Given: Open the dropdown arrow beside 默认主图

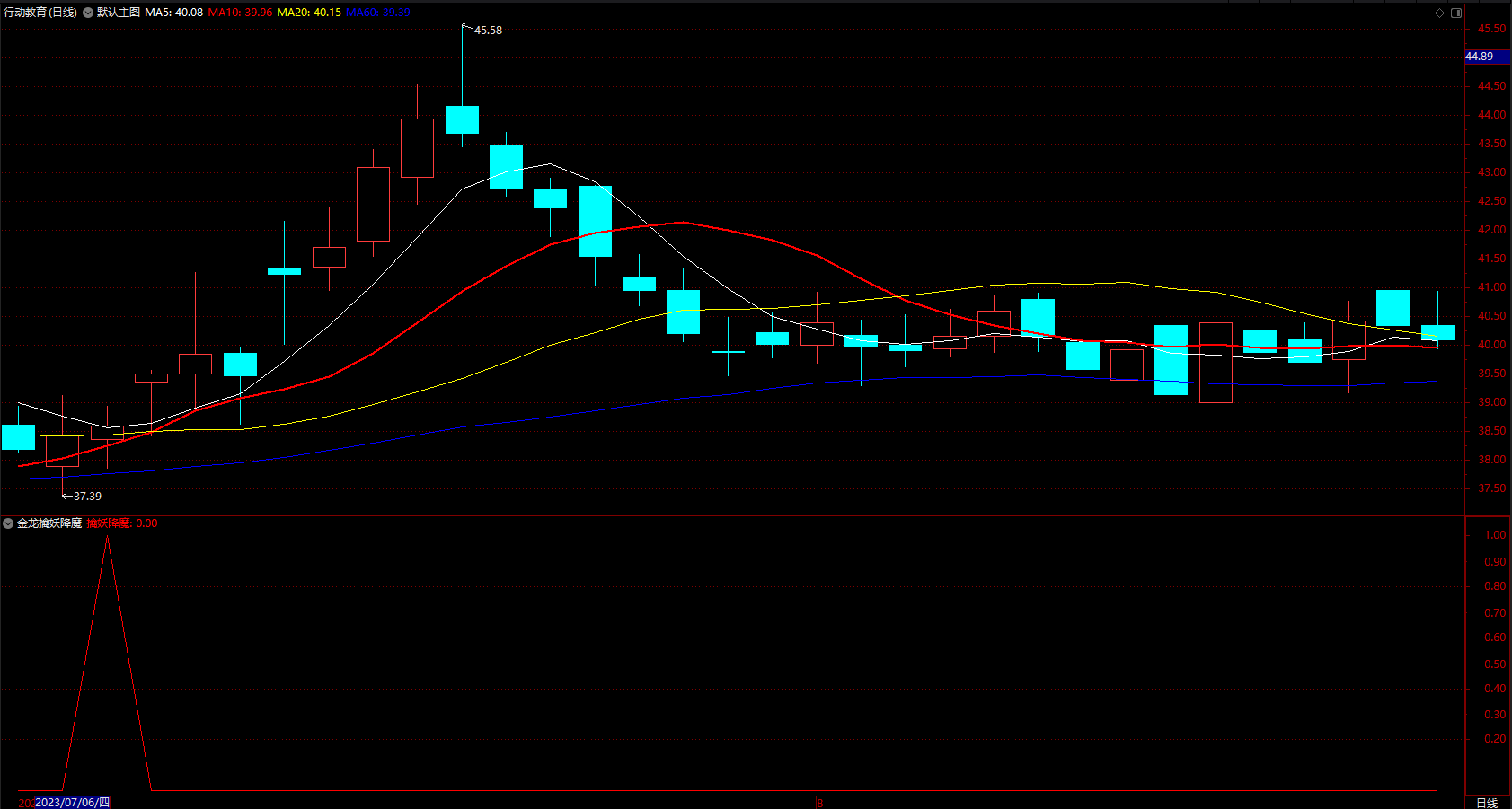Looking at the screenshot, I should [x=88, y=13].
